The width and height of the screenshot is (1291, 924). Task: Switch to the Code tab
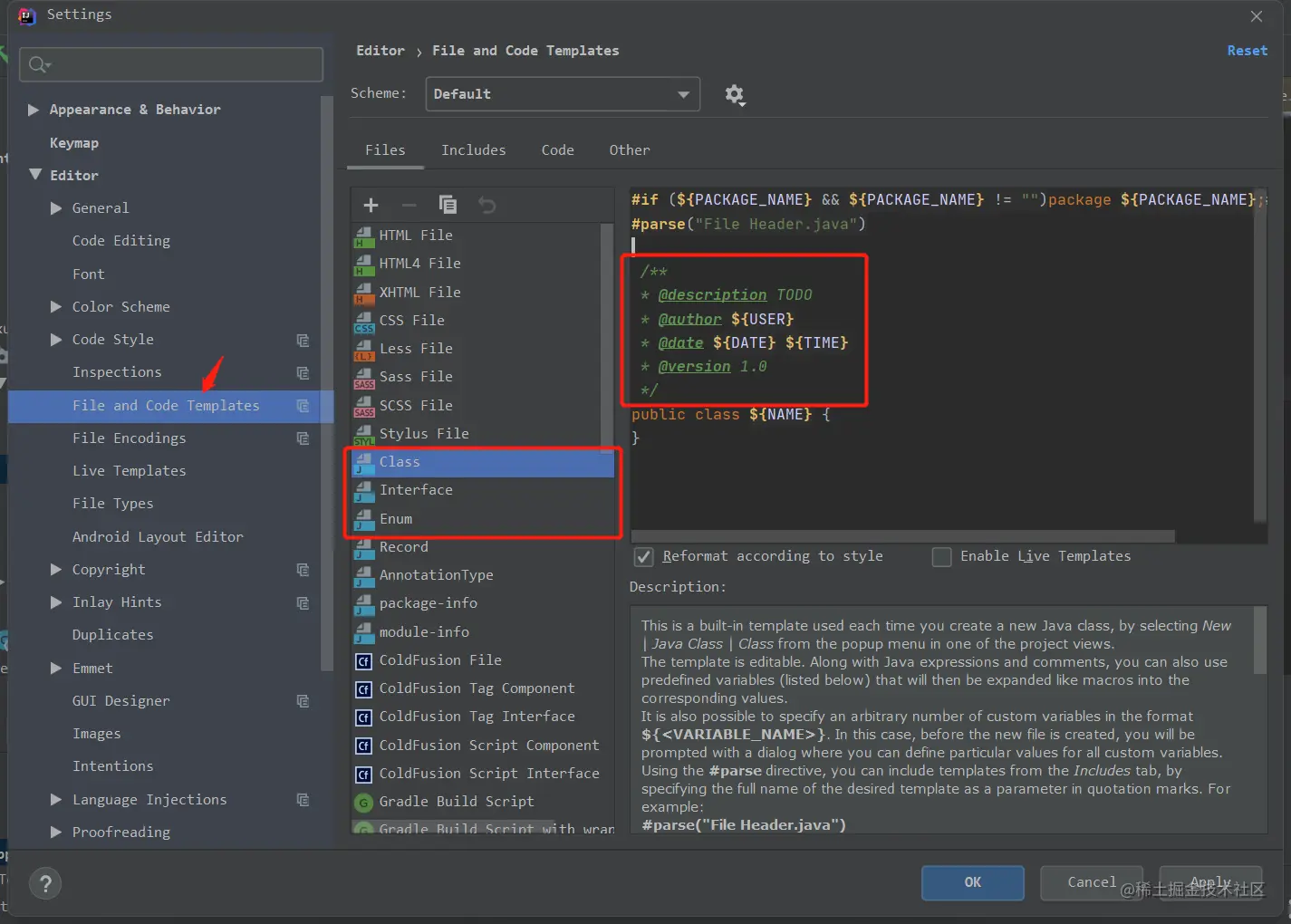558,150
